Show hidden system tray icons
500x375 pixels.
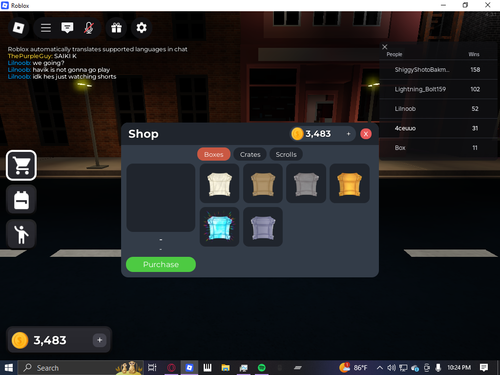tap(379, 368)
